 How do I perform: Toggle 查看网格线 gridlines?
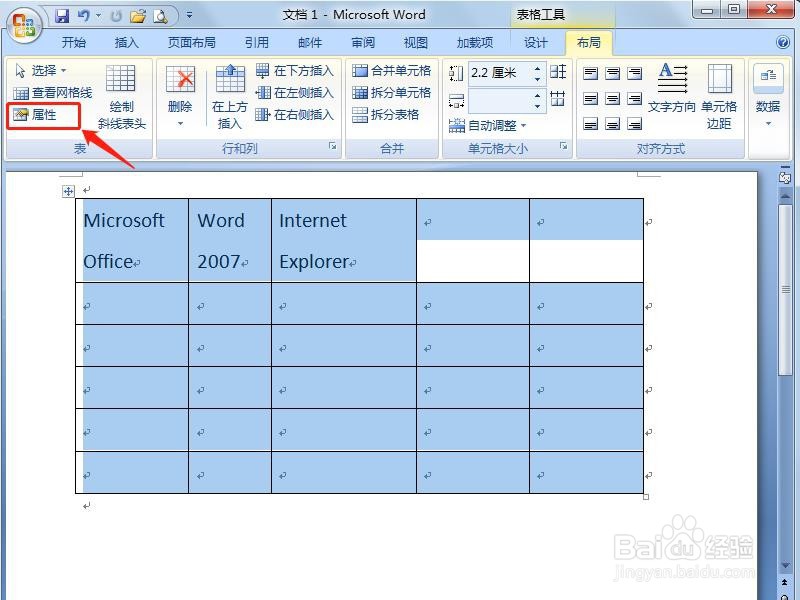click(x=53, y=93)
